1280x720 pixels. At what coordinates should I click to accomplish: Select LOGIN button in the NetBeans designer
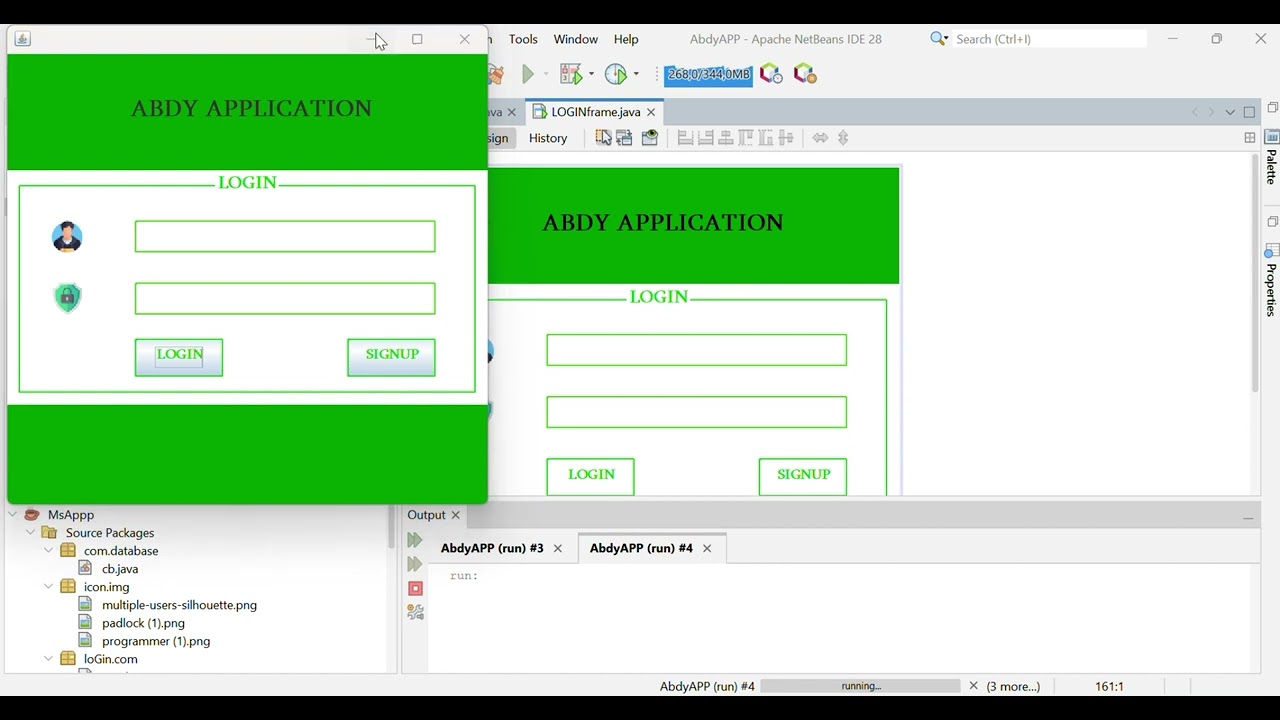[x=590, y=476]
